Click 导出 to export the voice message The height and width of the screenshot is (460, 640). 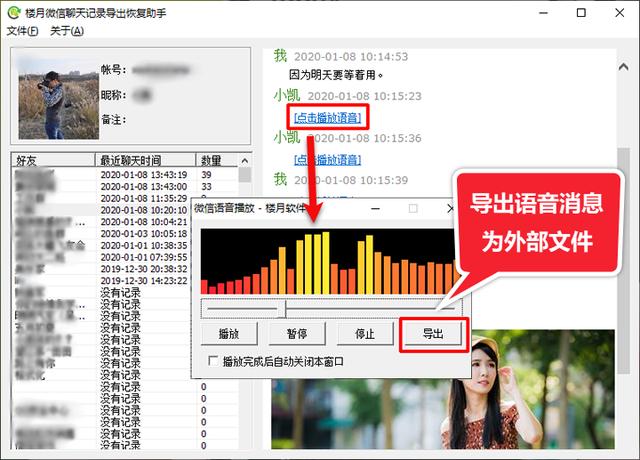pyautogui.click(x=432, y=333)
